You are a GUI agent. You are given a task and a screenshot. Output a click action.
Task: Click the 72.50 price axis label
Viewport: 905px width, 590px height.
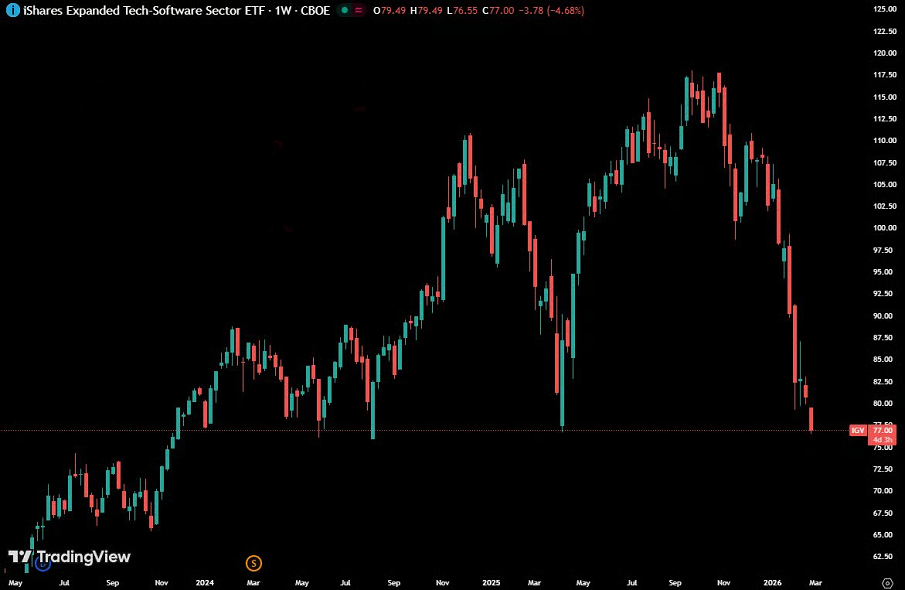coord(885,469)
